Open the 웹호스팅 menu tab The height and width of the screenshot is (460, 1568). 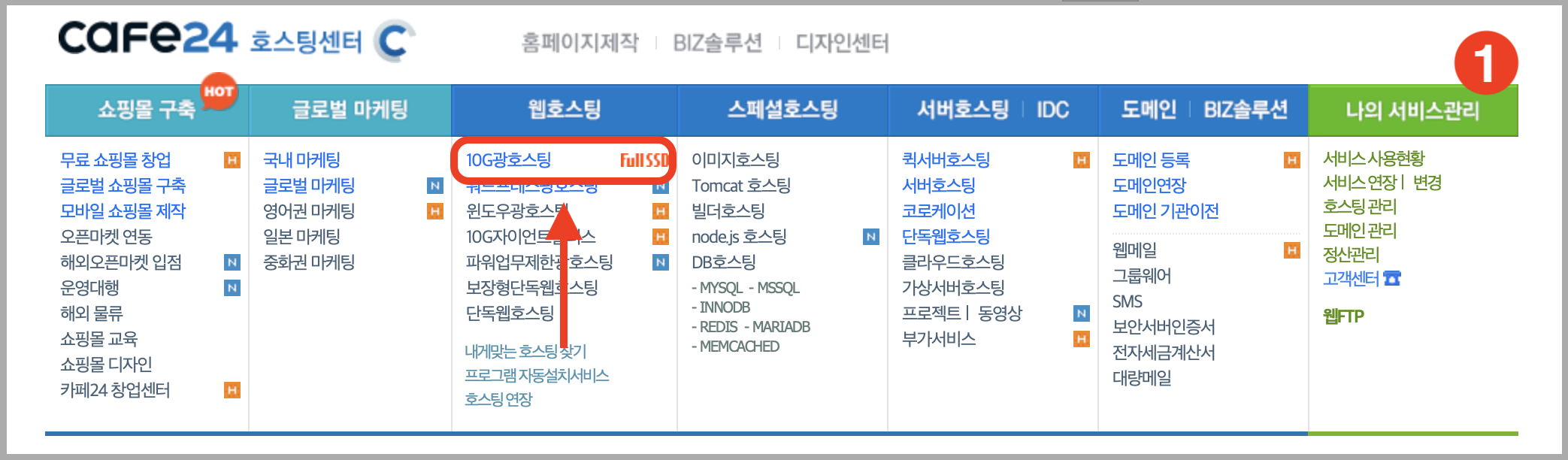[x=565, y=110]
